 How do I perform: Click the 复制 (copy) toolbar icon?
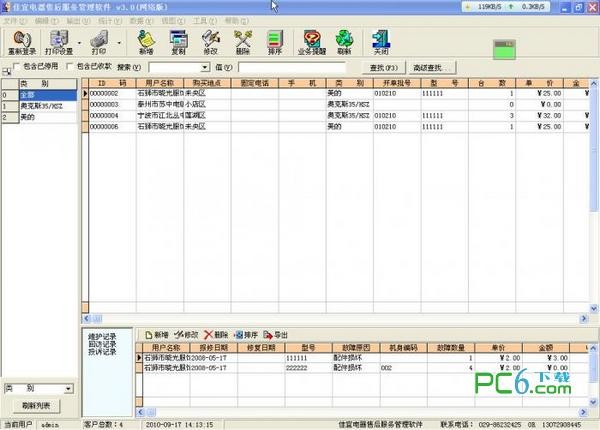pos(178,42)
